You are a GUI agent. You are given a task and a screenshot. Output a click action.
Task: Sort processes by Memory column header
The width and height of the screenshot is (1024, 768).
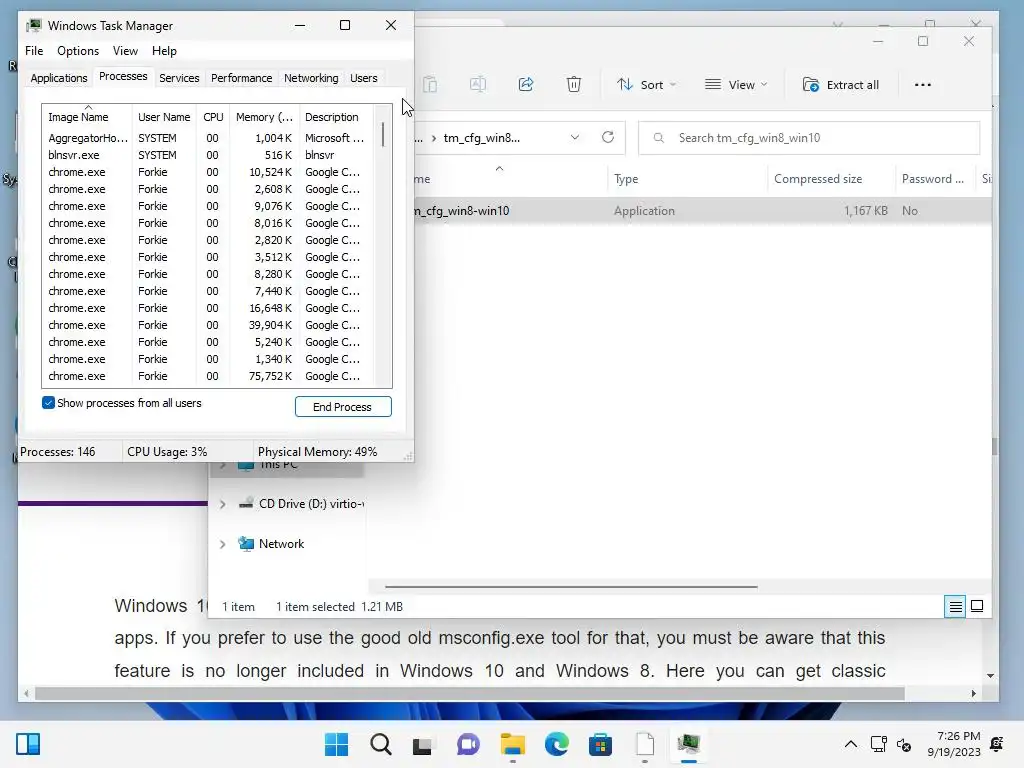coord(264,117)
